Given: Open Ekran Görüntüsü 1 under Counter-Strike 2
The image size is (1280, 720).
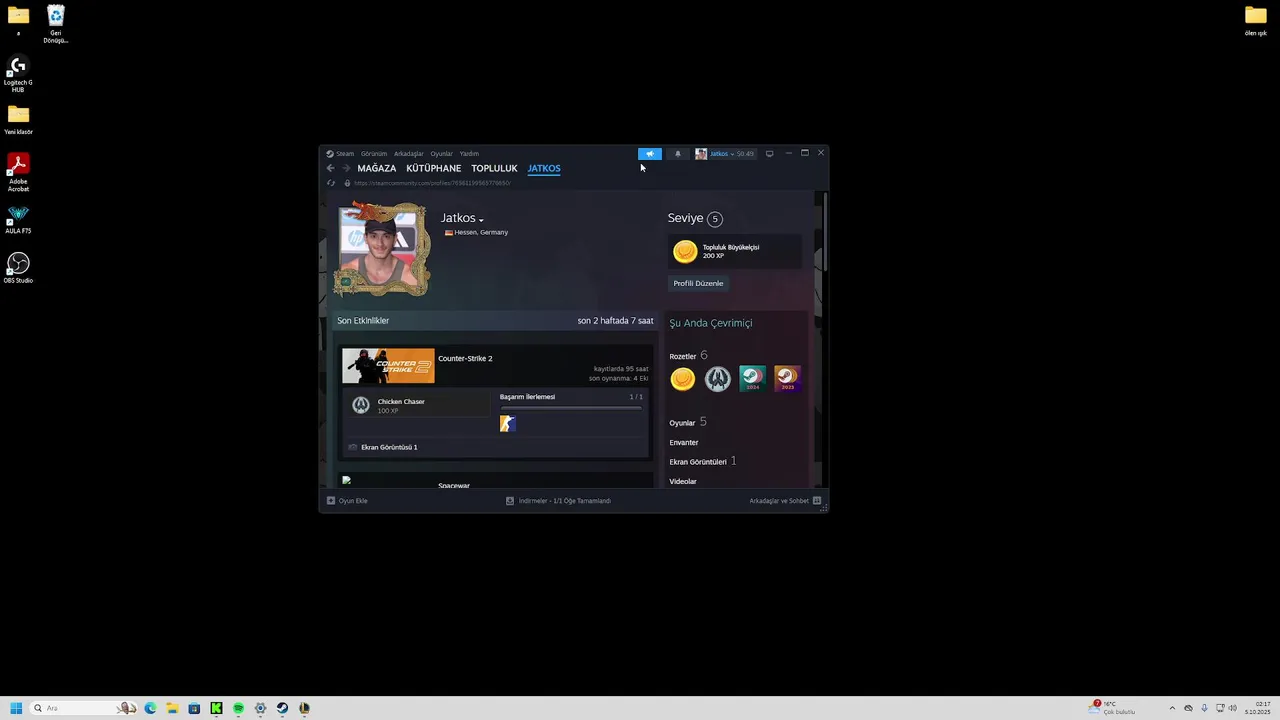Looking at the screenshot, I should coord(389,447).
